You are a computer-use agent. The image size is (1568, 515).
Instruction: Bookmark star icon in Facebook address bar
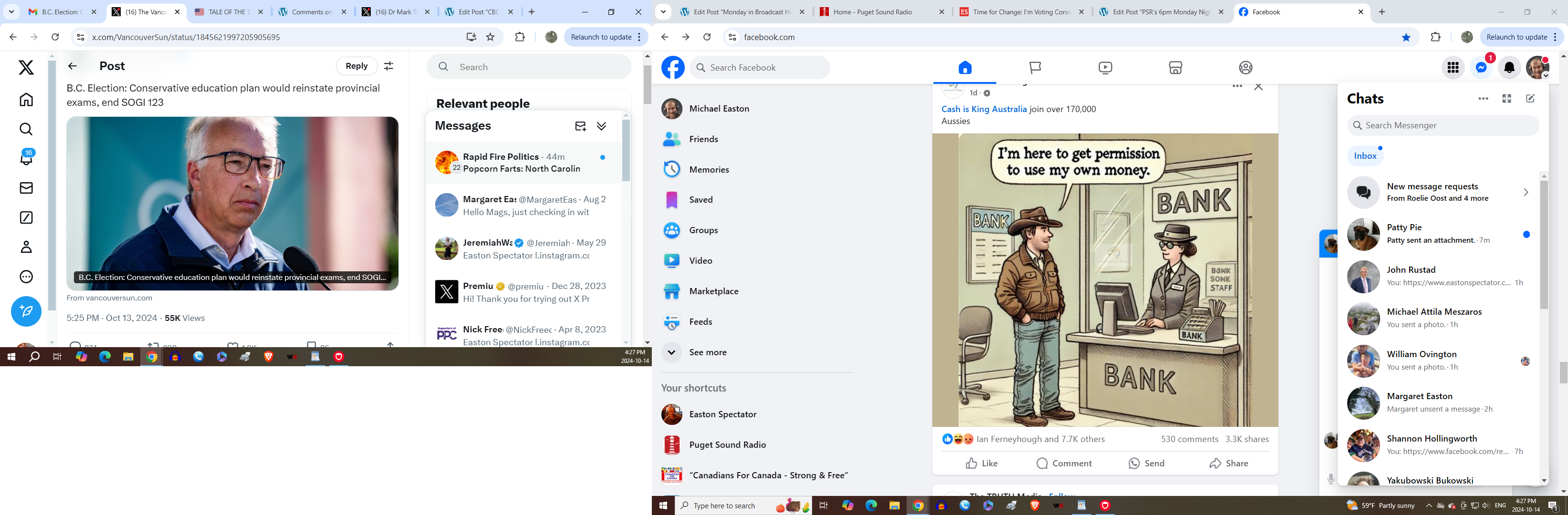(1406, 37)
